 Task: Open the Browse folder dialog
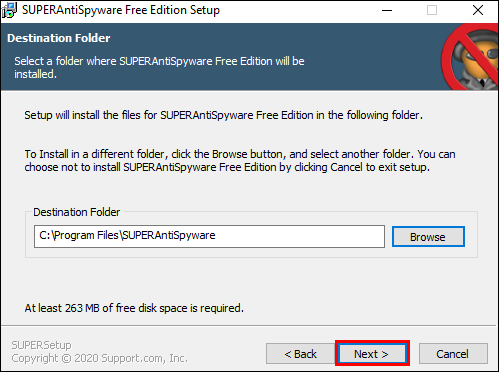tap(428, 237)
